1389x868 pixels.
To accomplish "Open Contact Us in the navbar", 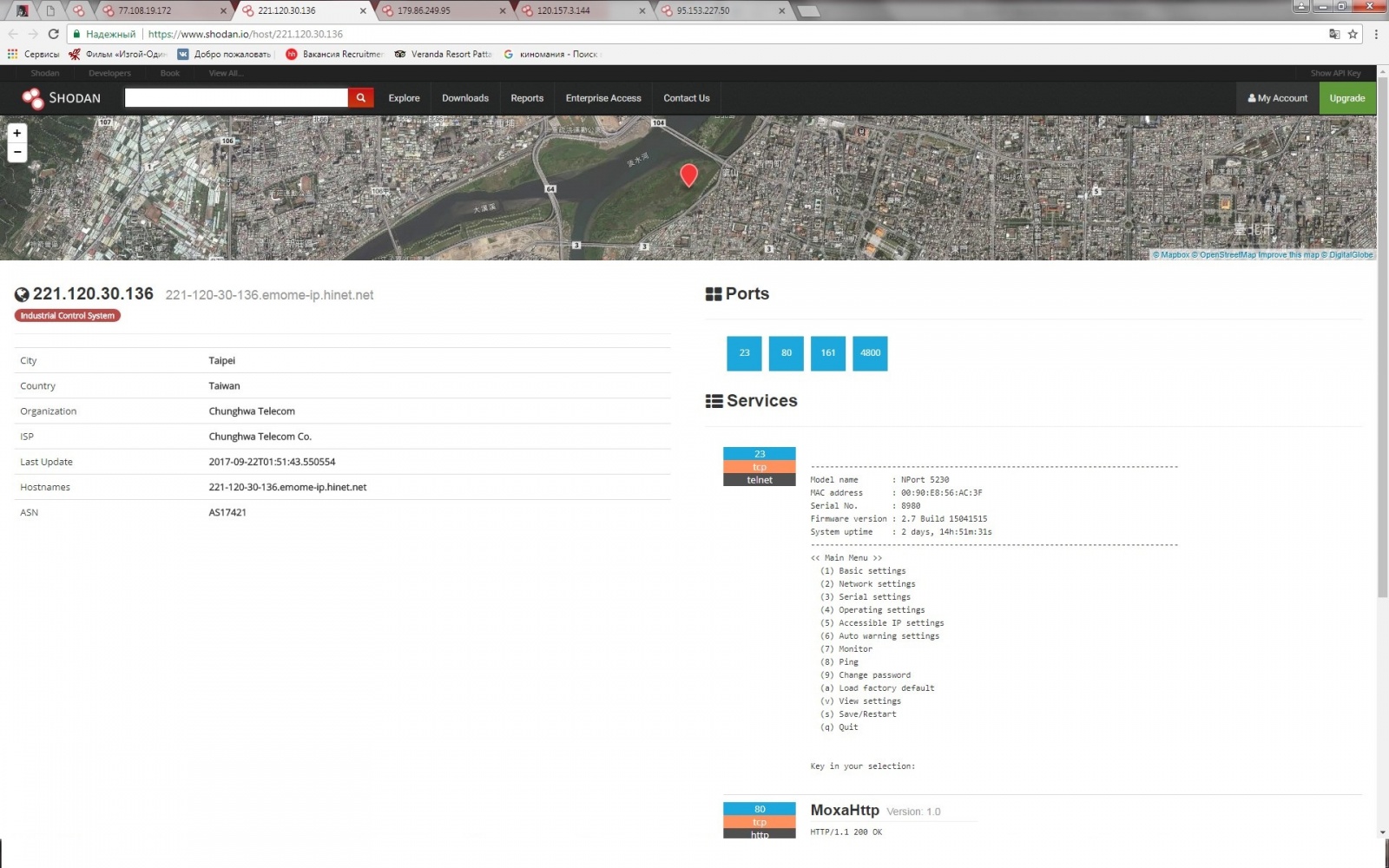I will coord(687,98).
